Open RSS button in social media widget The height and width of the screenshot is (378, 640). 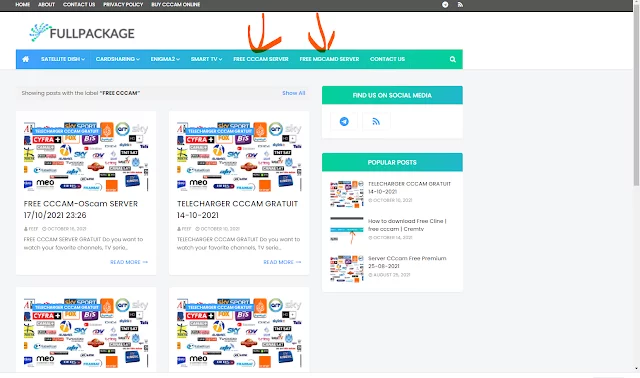pos(376,121)
